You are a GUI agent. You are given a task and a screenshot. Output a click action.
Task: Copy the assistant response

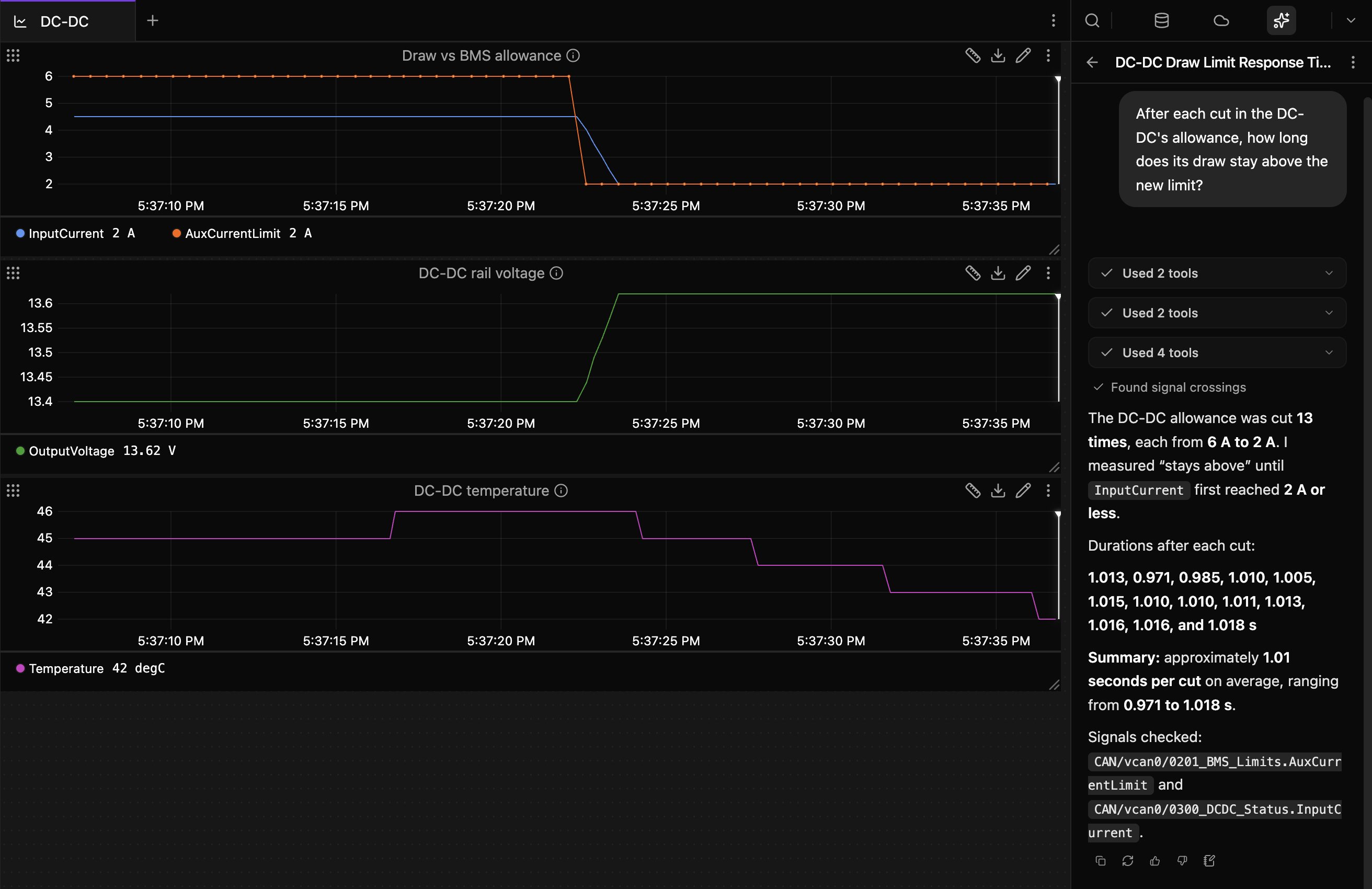click(1100, 861)
